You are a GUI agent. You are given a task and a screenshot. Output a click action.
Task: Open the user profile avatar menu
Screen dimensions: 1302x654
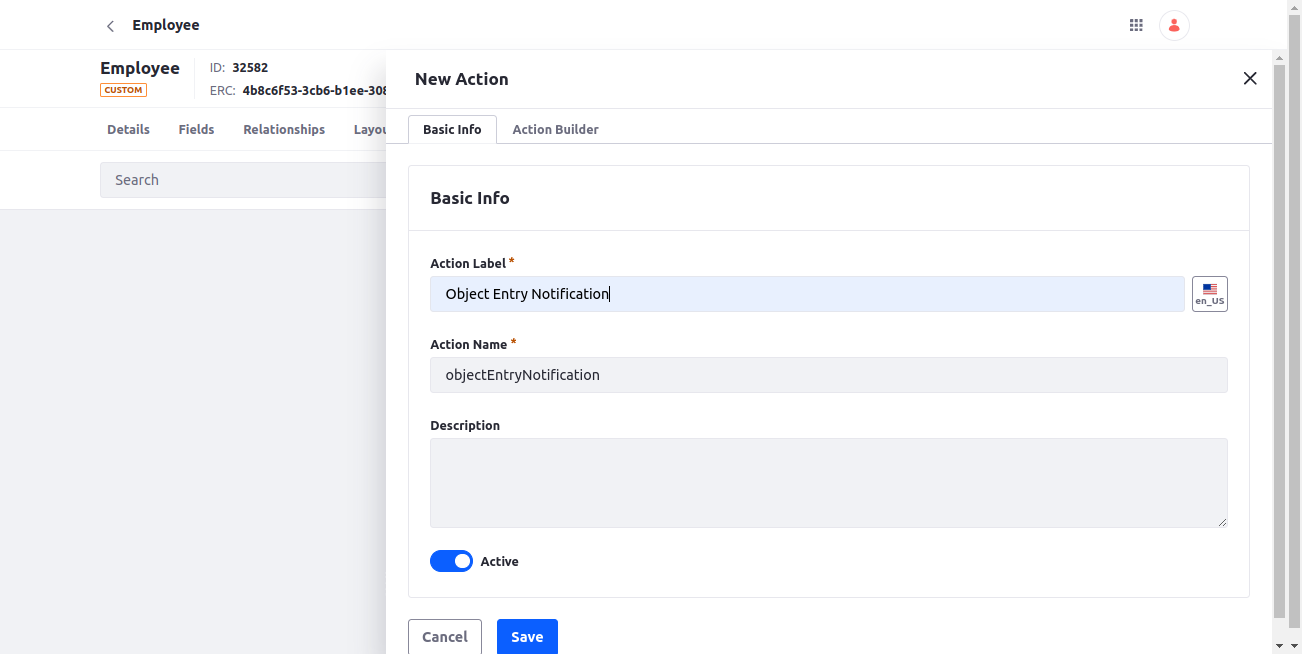[1174, 25]
